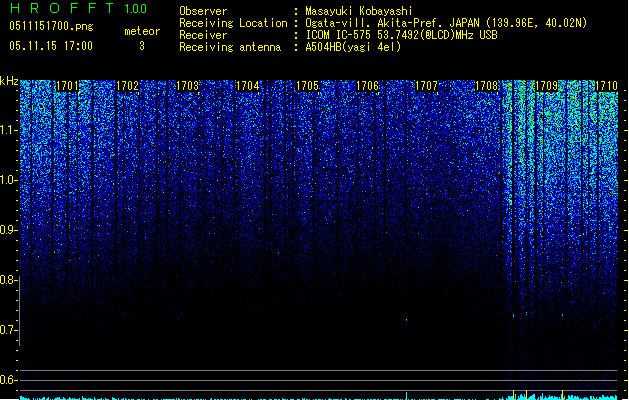Click the meteor count value 3
This screenshot has height=400, width=629.
(142, 46)
